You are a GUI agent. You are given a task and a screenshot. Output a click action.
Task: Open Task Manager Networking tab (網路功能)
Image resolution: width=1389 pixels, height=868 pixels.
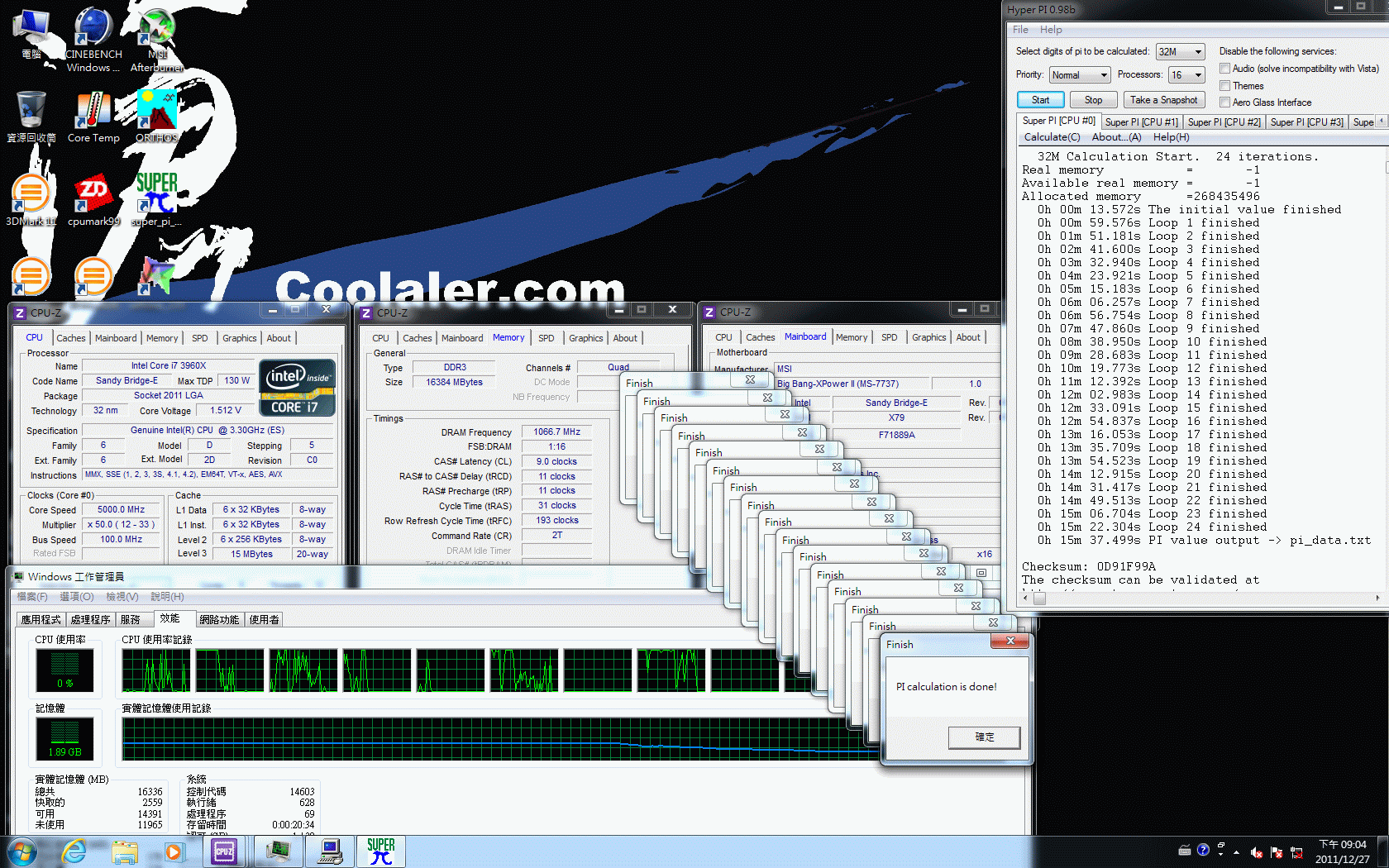(x=219, y=619)
